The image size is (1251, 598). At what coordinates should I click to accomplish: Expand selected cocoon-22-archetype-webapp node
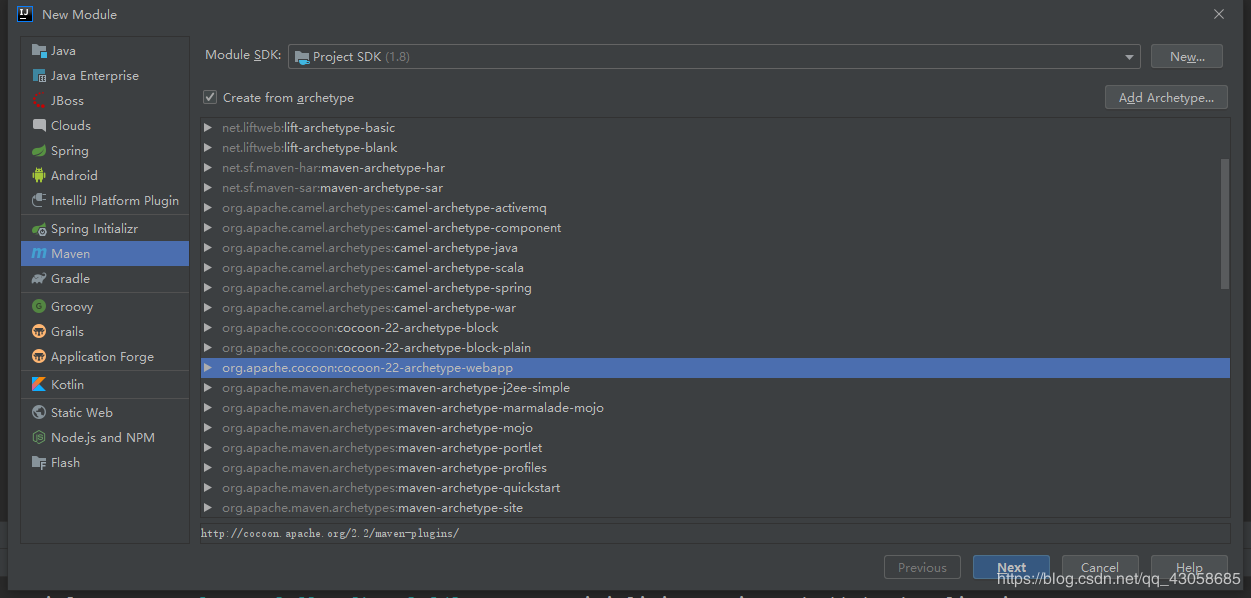(208, 368)
